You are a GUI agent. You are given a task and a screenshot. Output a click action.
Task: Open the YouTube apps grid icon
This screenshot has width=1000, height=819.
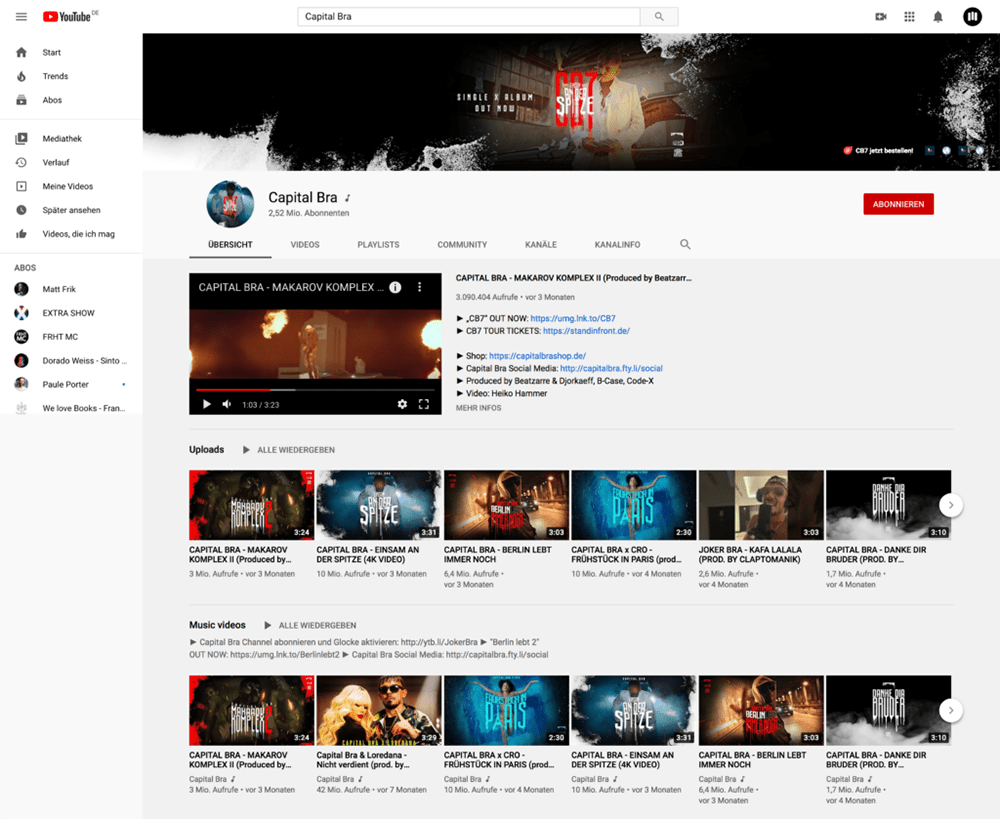coord(909,17)
